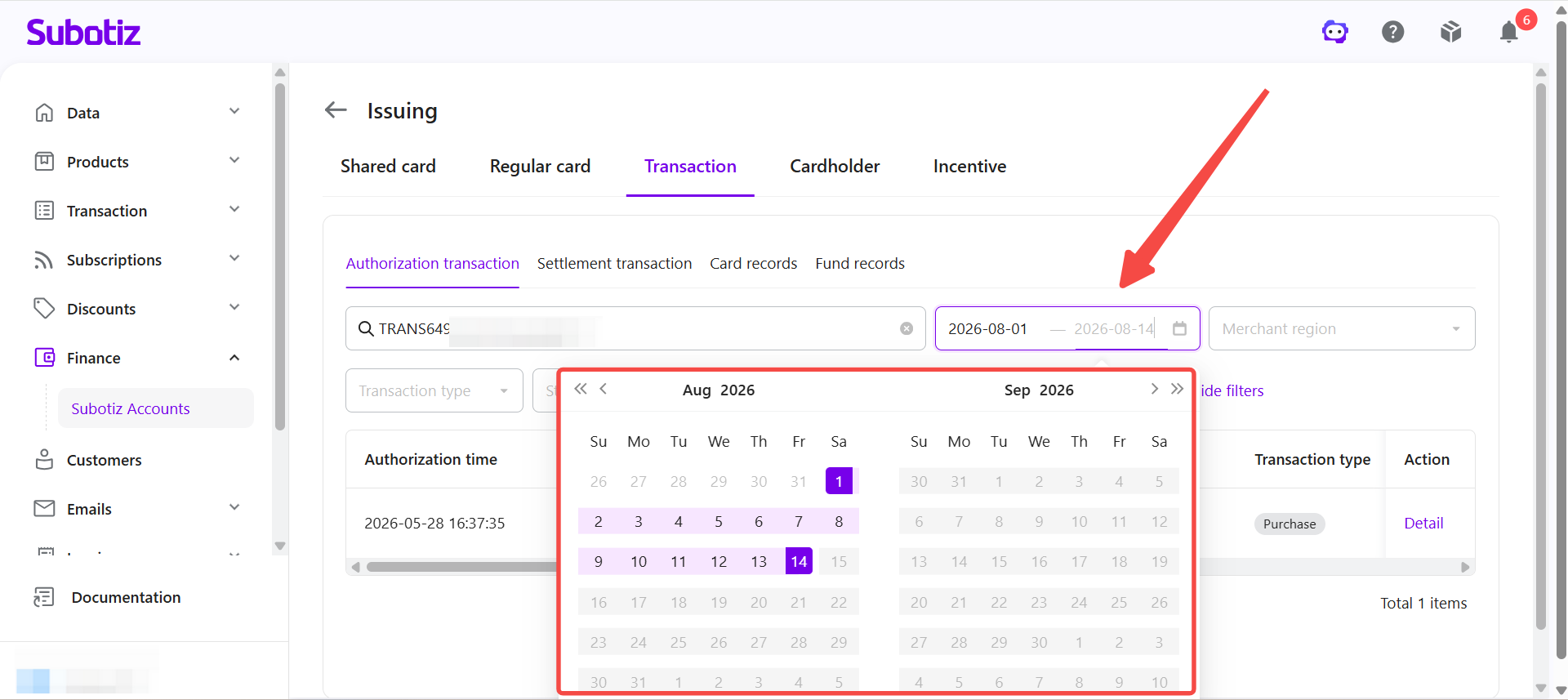Expand the Transaction sidebar menu
1568x700 pixels.
point(234,209)
